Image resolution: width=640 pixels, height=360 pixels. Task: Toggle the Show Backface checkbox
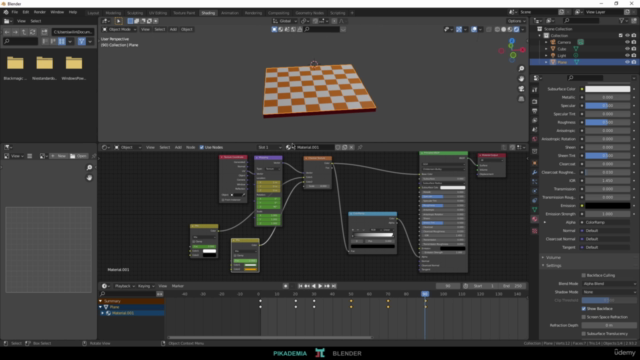point(584,309)
